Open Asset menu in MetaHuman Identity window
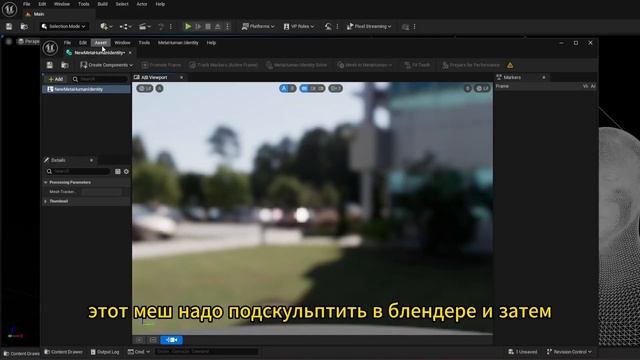The width and height of the screenshot is (640, 360). point(100,43)
